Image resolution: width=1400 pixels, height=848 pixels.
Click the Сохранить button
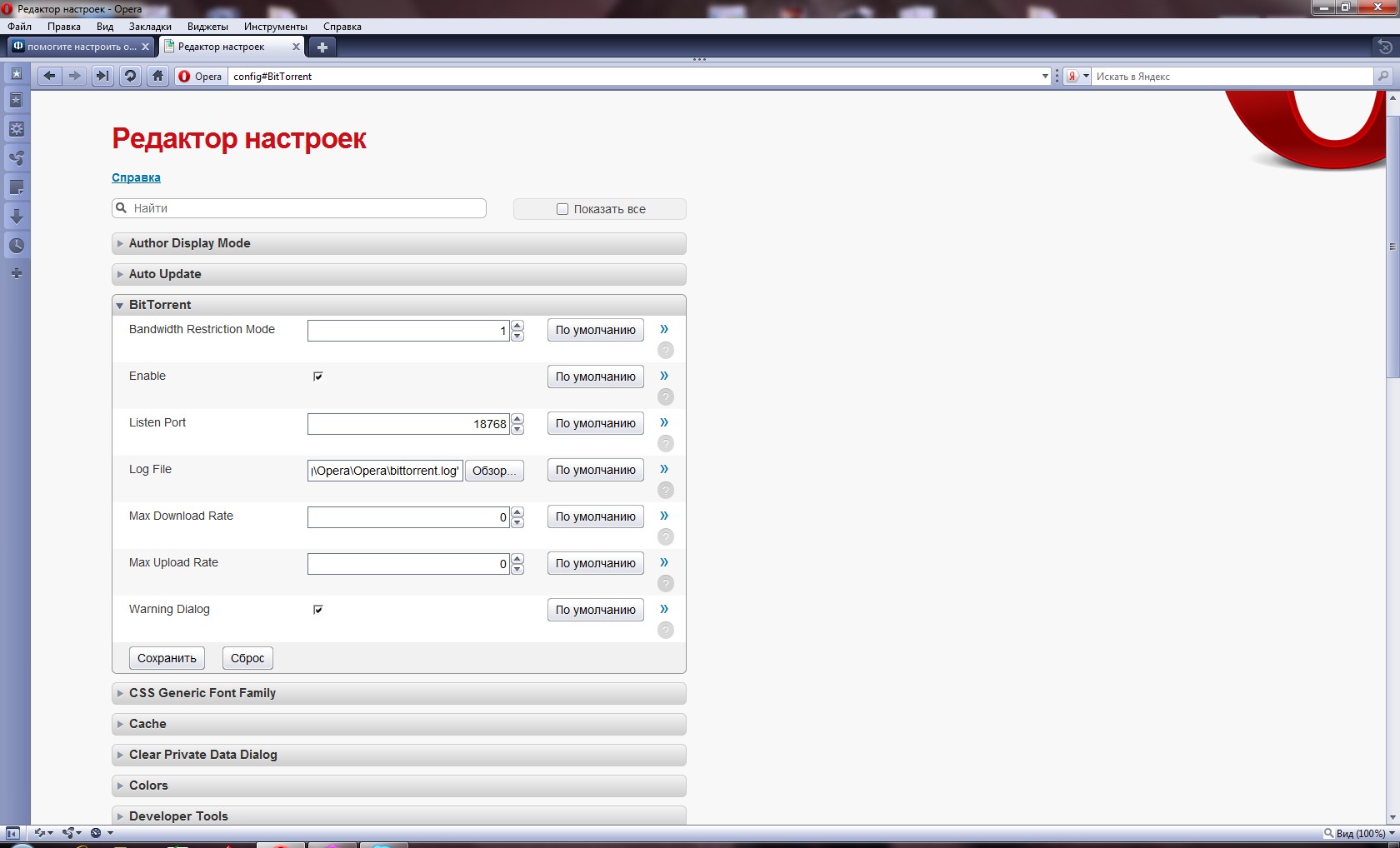(167, 658)
